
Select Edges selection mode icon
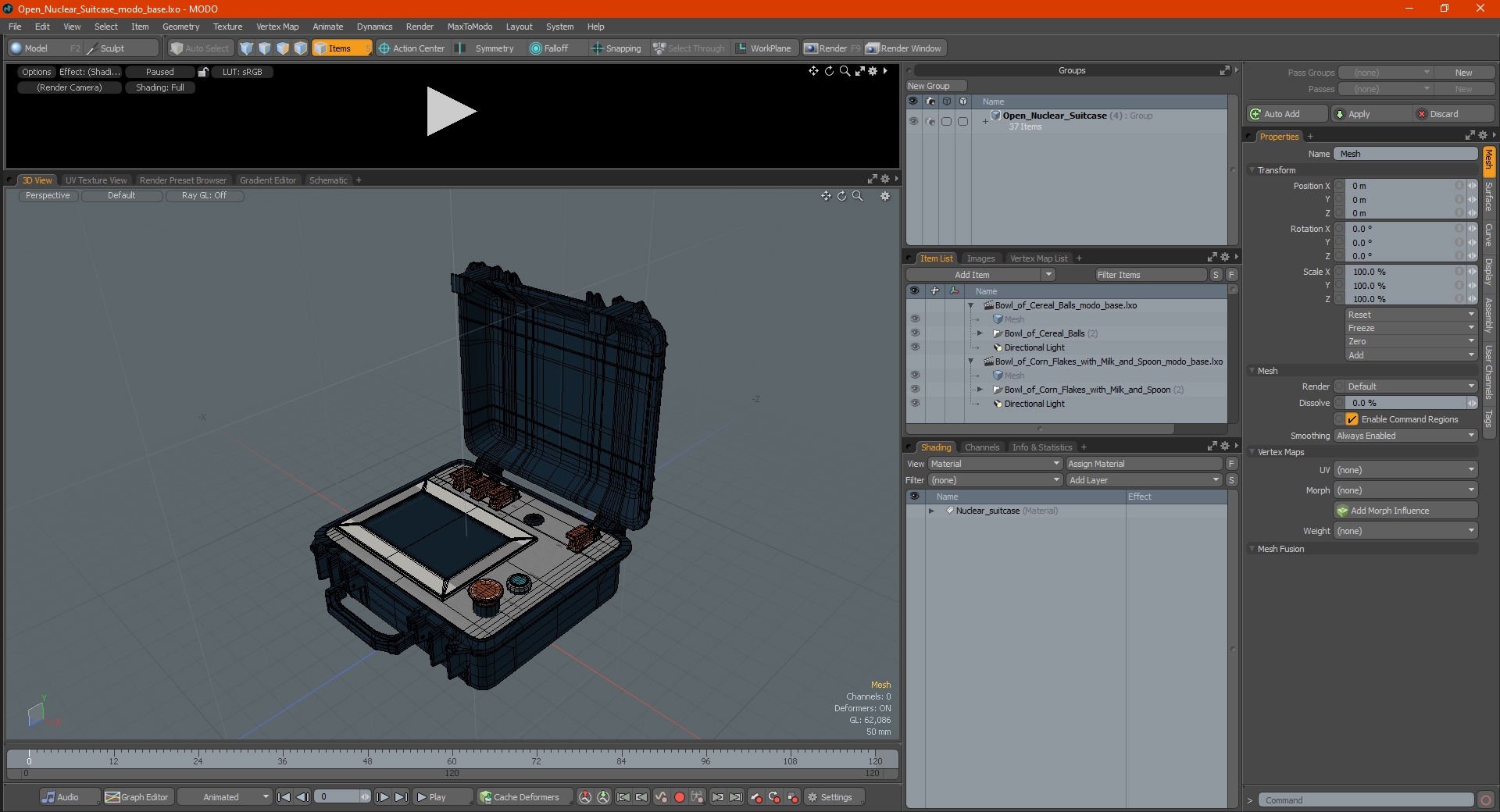tap(265, 48)
